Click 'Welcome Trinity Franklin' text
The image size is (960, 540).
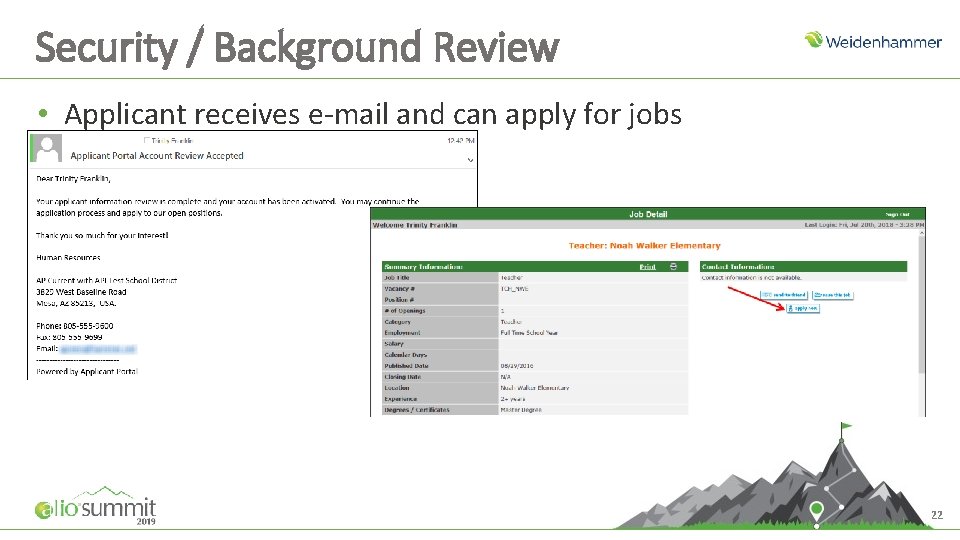tap(414, 225)
